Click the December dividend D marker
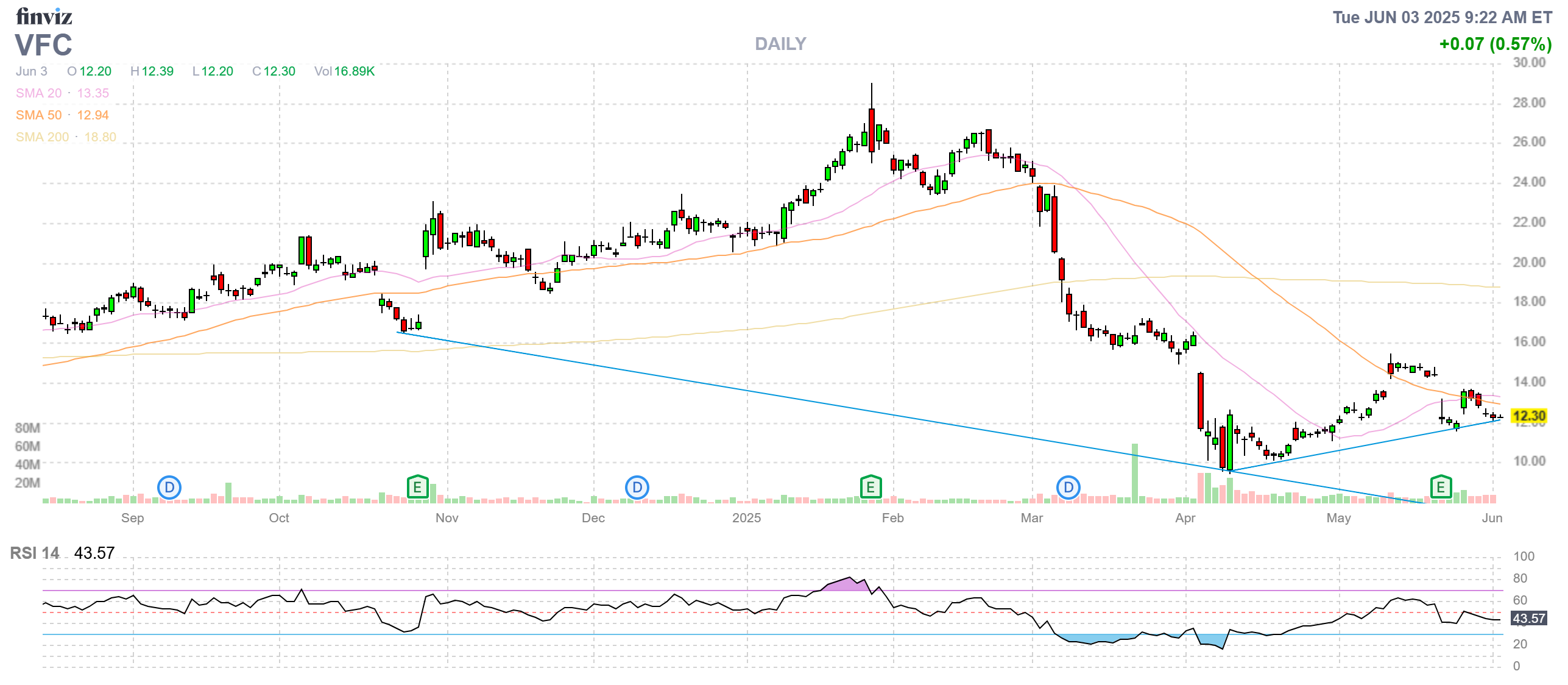Viewport: 1568px width, 685px height. (x=637, y=488)
